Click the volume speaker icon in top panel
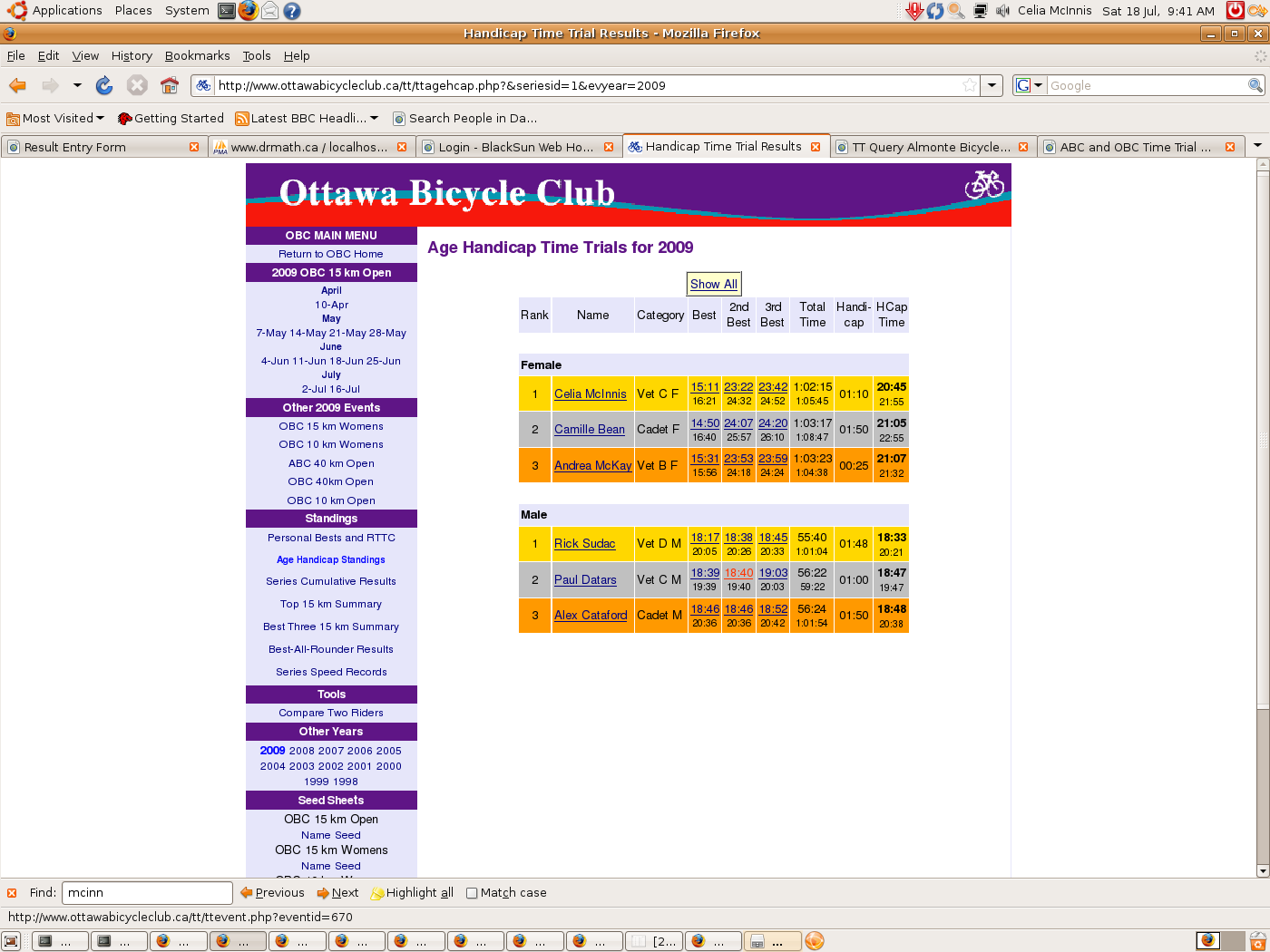The image size is (1270, 952). (x=1002, y=11)
